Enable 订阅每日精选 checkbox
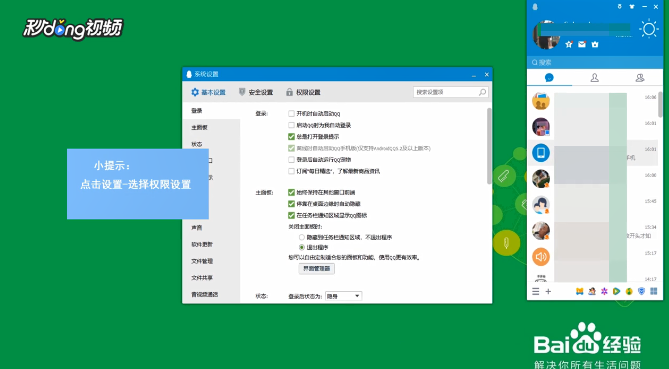Screen dimensions: 669x369 [291, 171]
